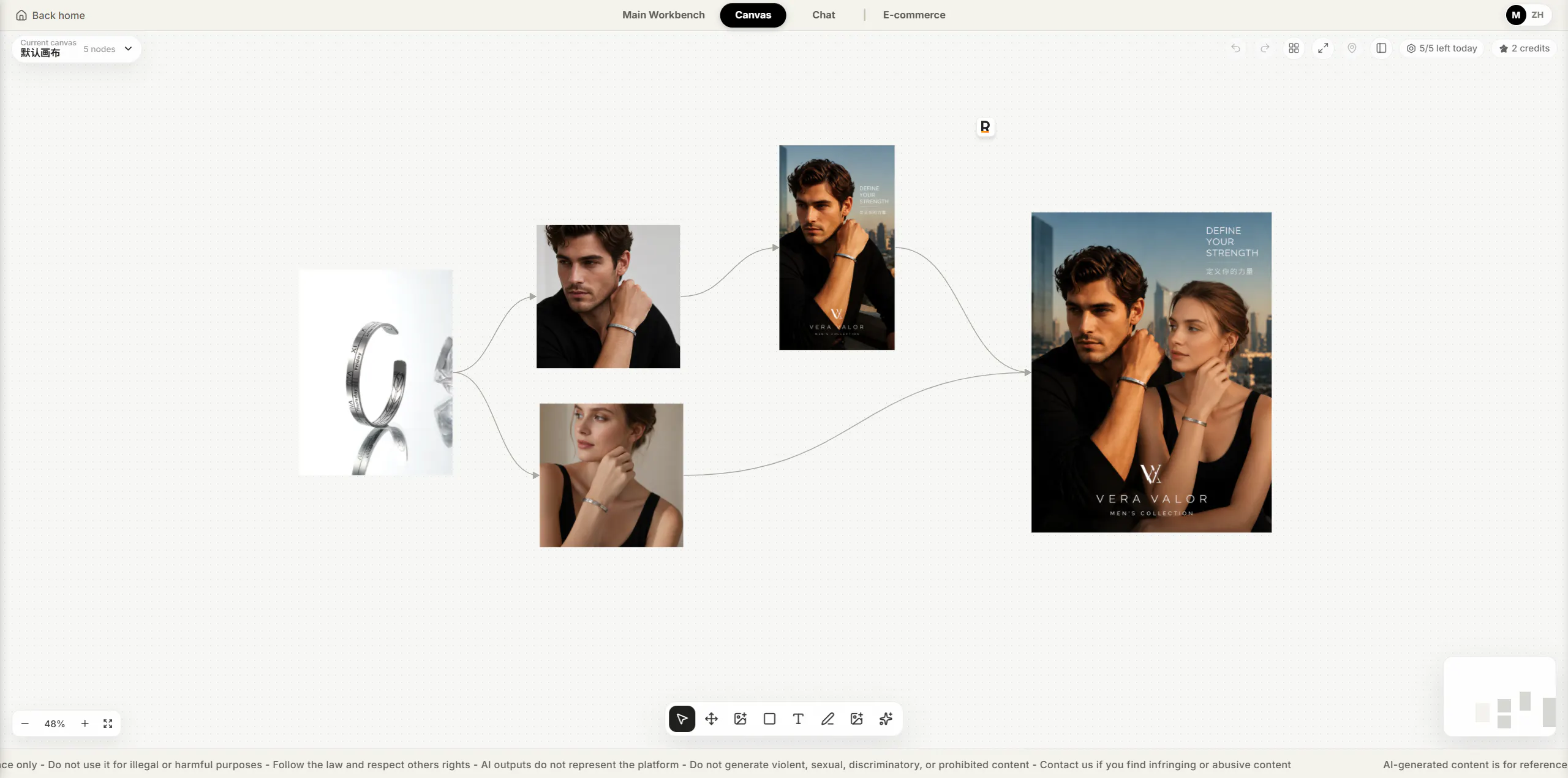Select the silver cuff bracelet image node
Image resolution: width=1568 pixels, height=778 pixels.
(x=375, y=372)
